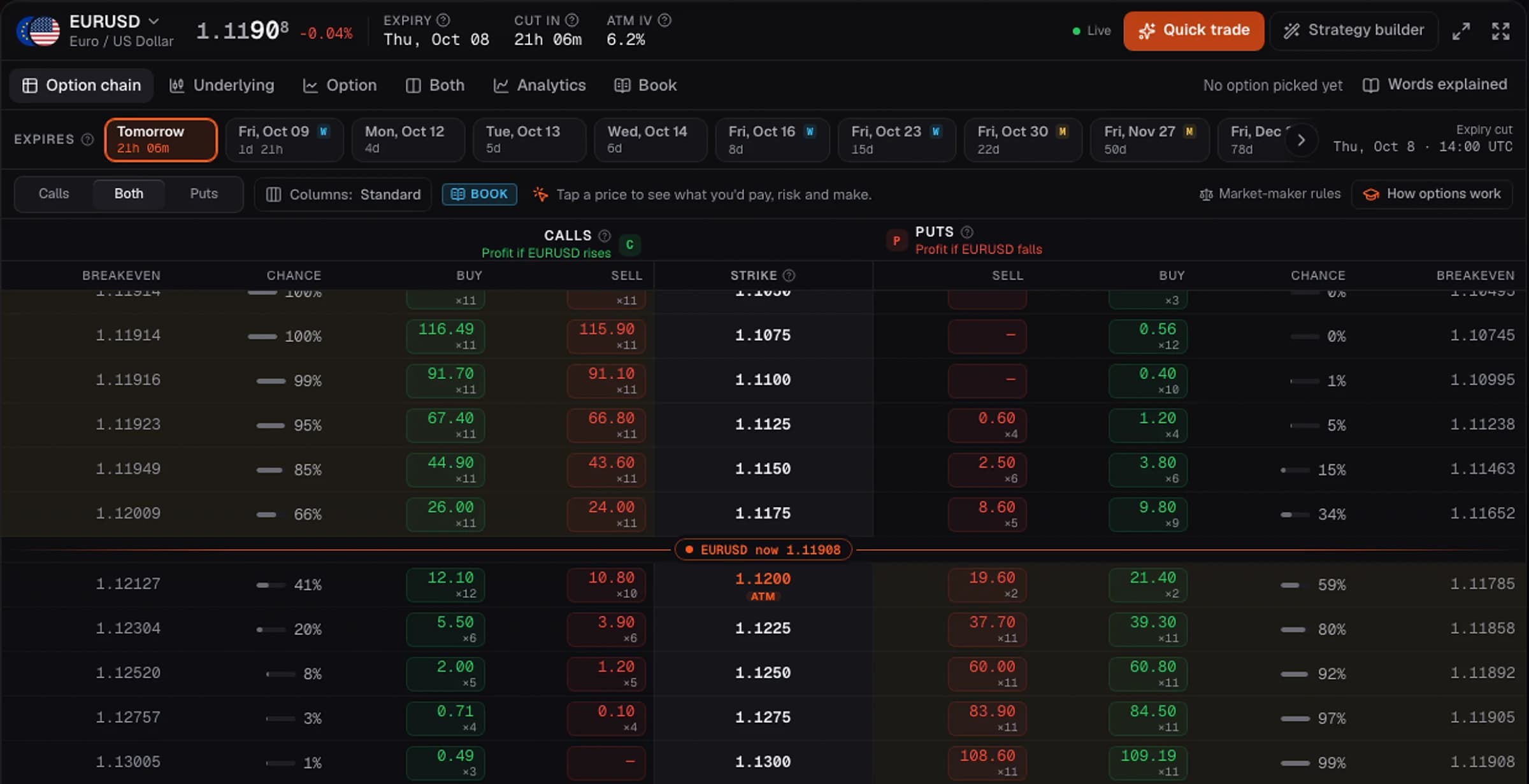Click the PUTS help question-mark icon
Image resolution: width=1529 pixels, height=784 pixels.
(966, 232)
